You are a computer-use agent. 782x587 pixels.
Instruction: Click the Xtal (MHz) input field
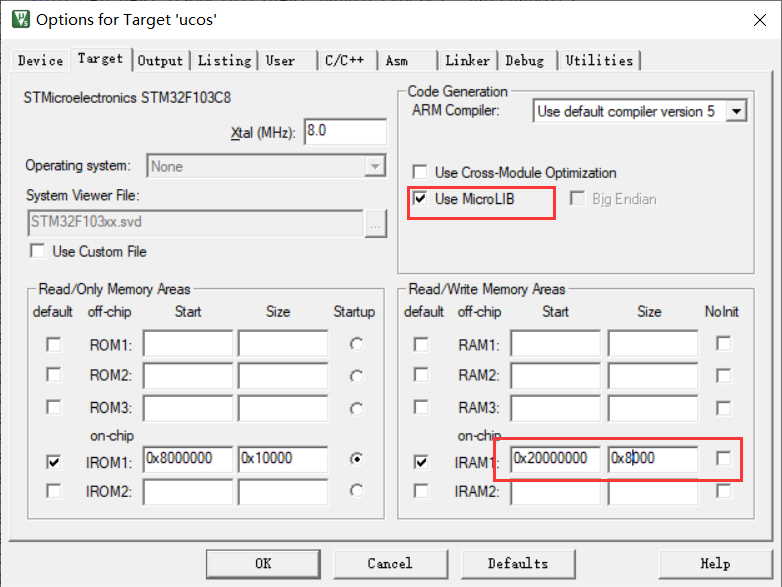pos(345,132)
